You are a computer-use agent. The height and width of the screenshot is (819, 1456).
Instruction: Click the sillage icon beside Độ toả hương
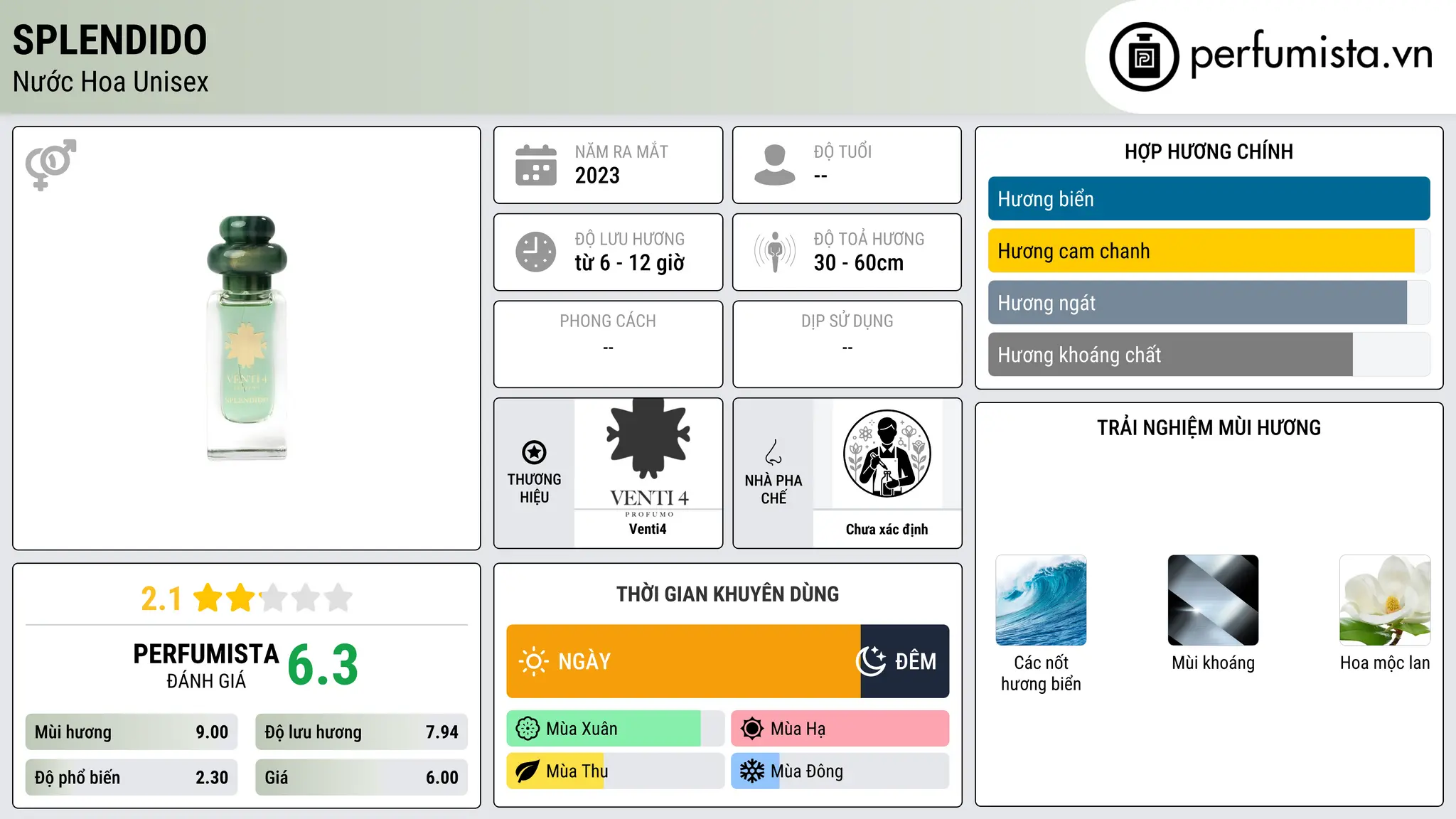(x=775, y=252)
